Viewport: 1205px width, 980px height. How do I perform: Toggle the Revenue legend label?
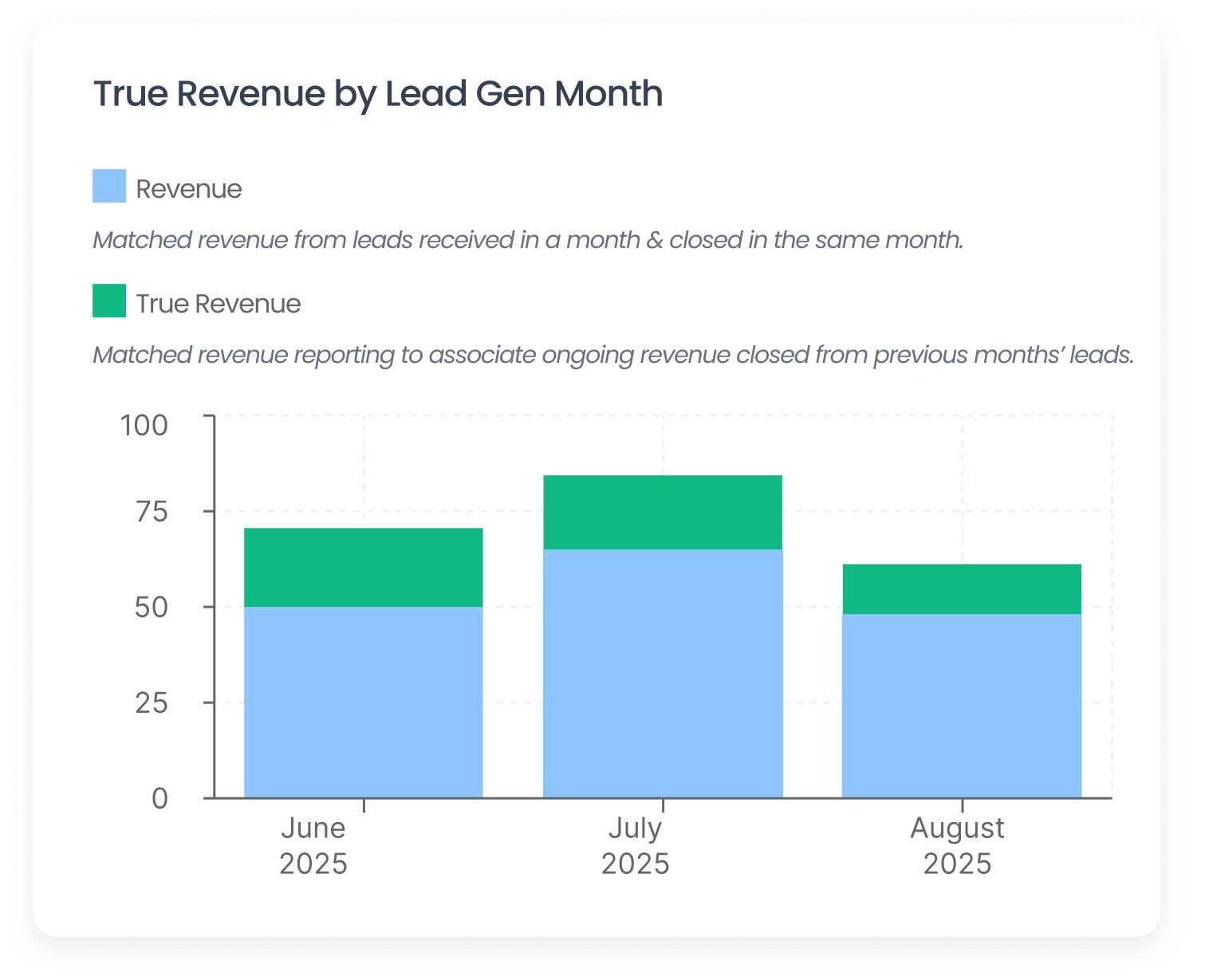189,189
